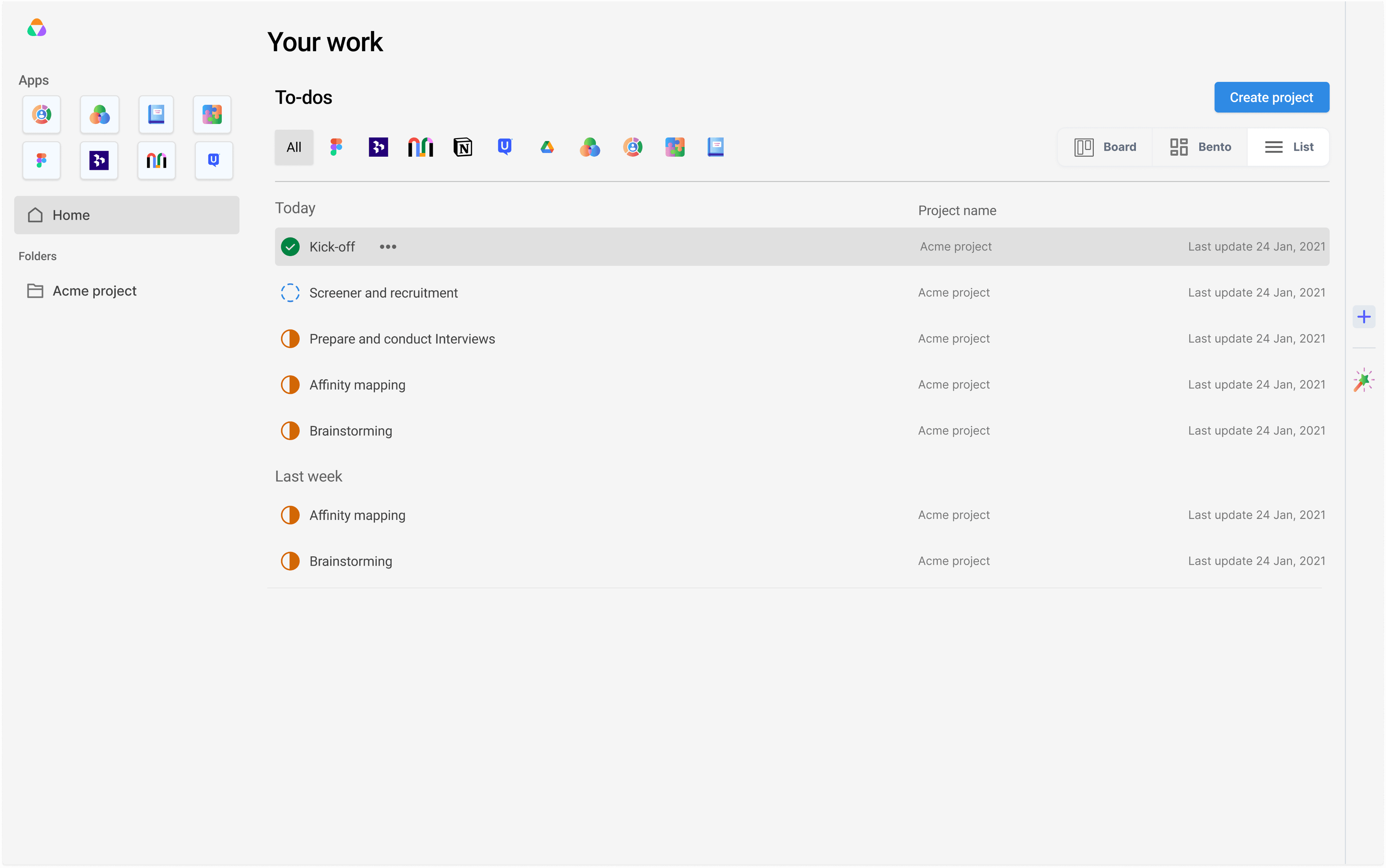Open the UserTesting app in the Apps panel
The image size is (1386, 868).
click(x=213, y=160)
